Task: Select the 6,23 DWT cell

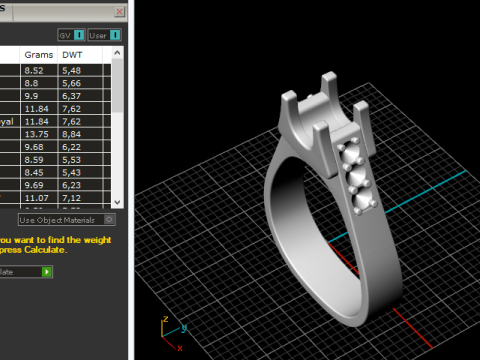Action: point(80,185)
